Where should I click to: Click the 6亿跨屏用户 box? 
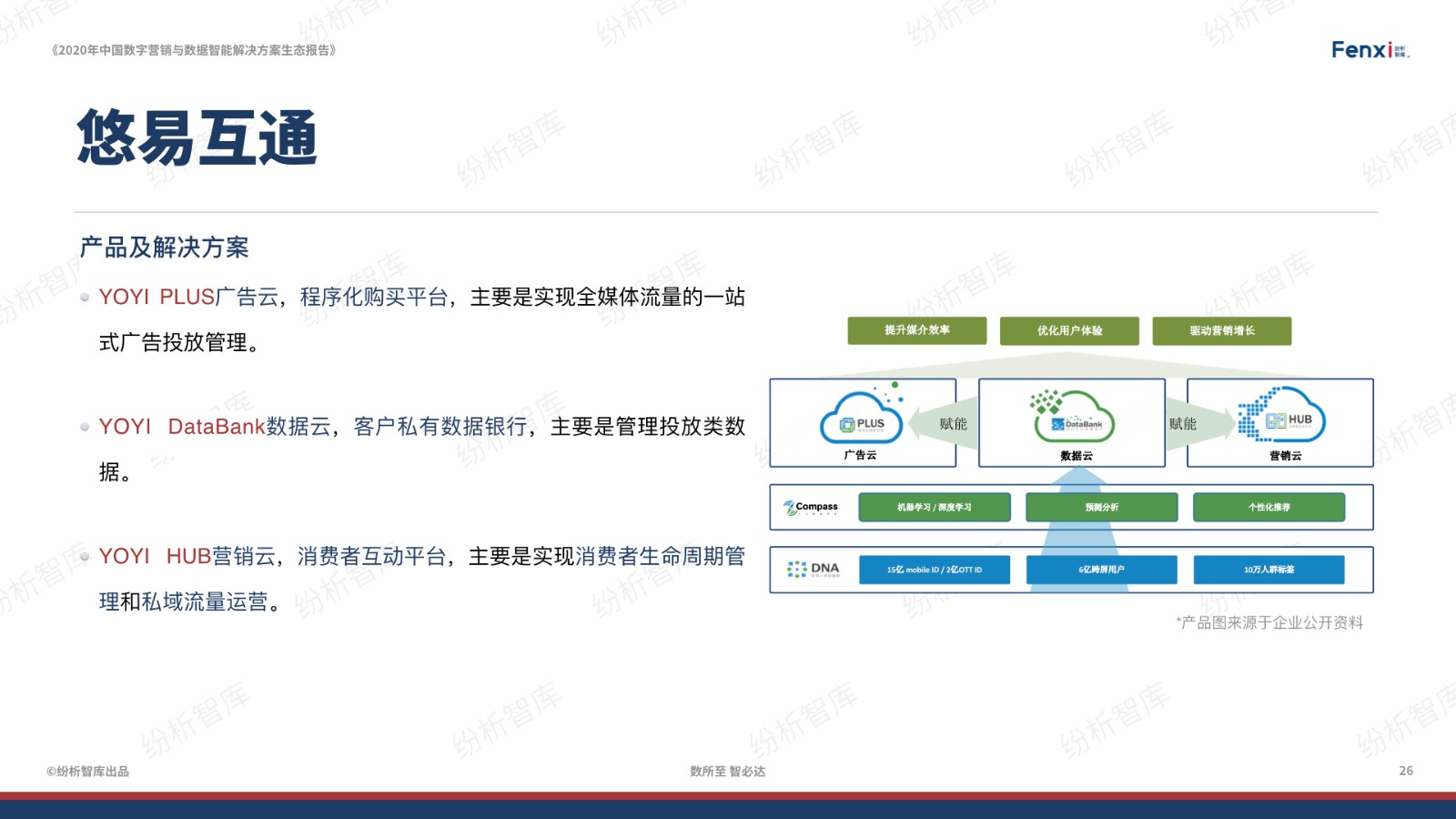[1102, 570]
